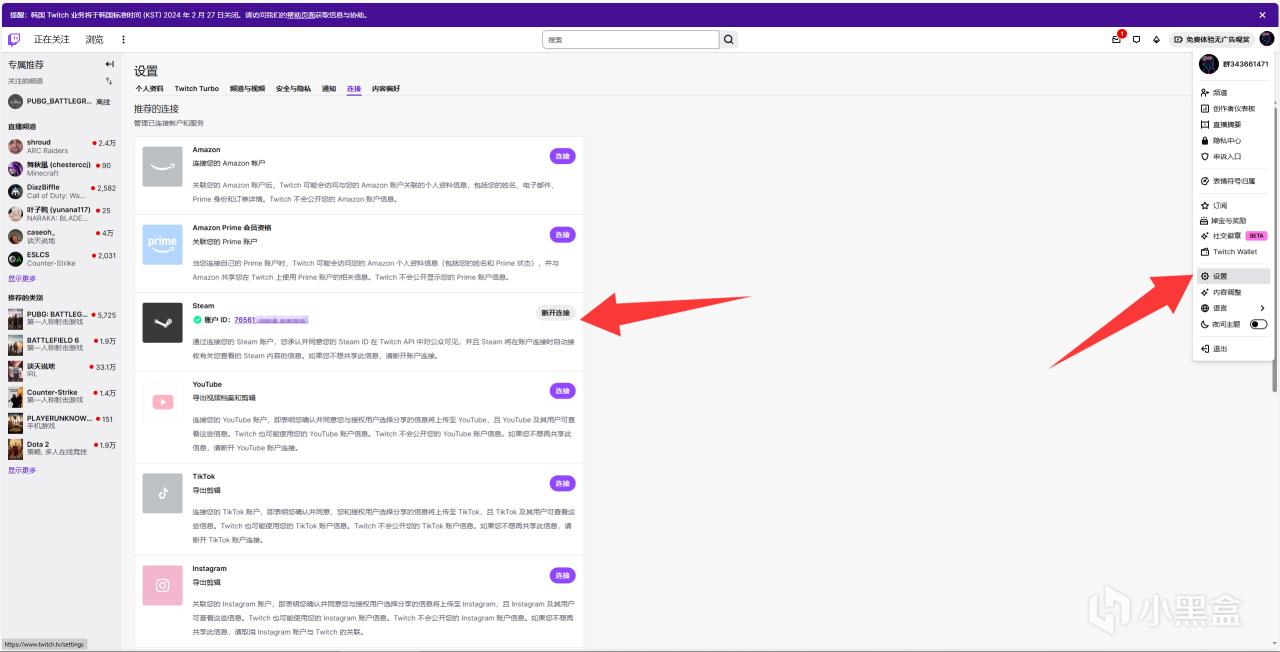Connect the YouTube account
1280x652 pixels.
(562, 391)
